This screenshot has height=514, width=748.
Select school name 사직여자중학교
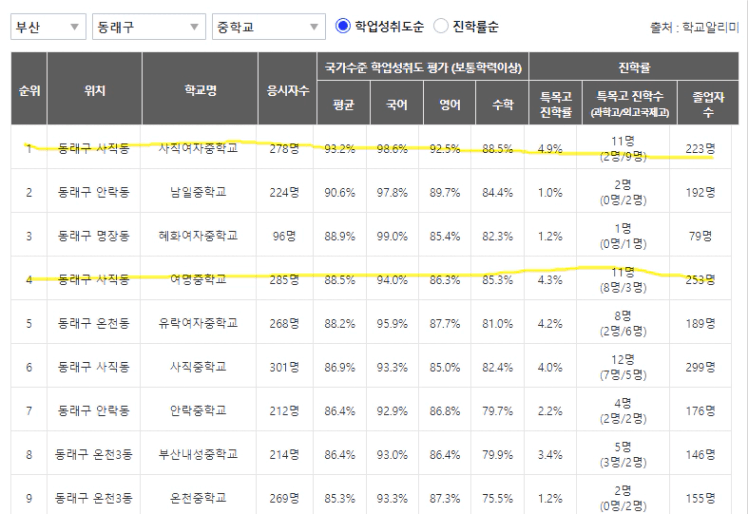point(198,148)
